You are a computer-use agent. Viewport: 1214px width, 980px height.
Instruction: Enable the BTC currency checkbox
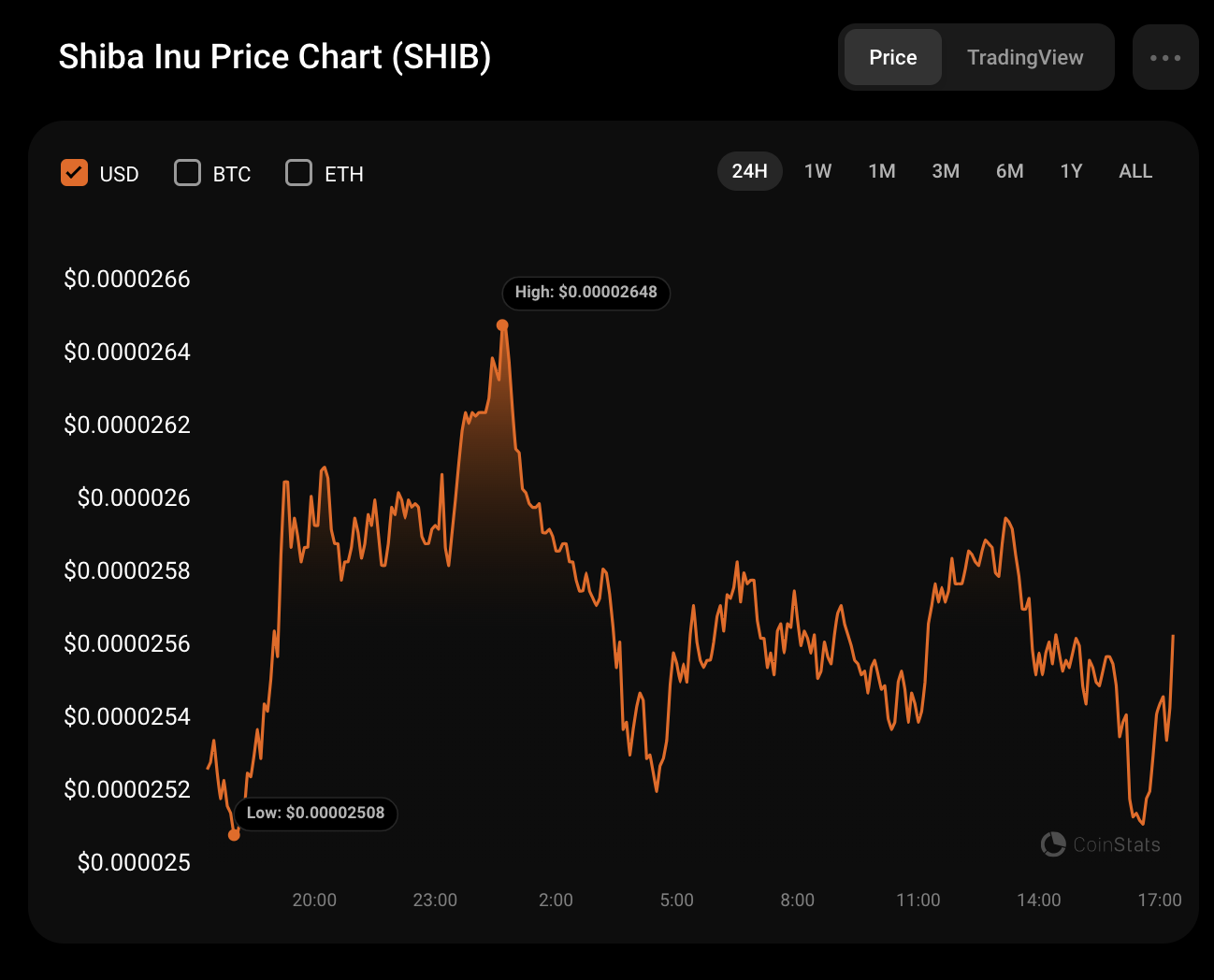pyautogui.click(x=187, y=173)
